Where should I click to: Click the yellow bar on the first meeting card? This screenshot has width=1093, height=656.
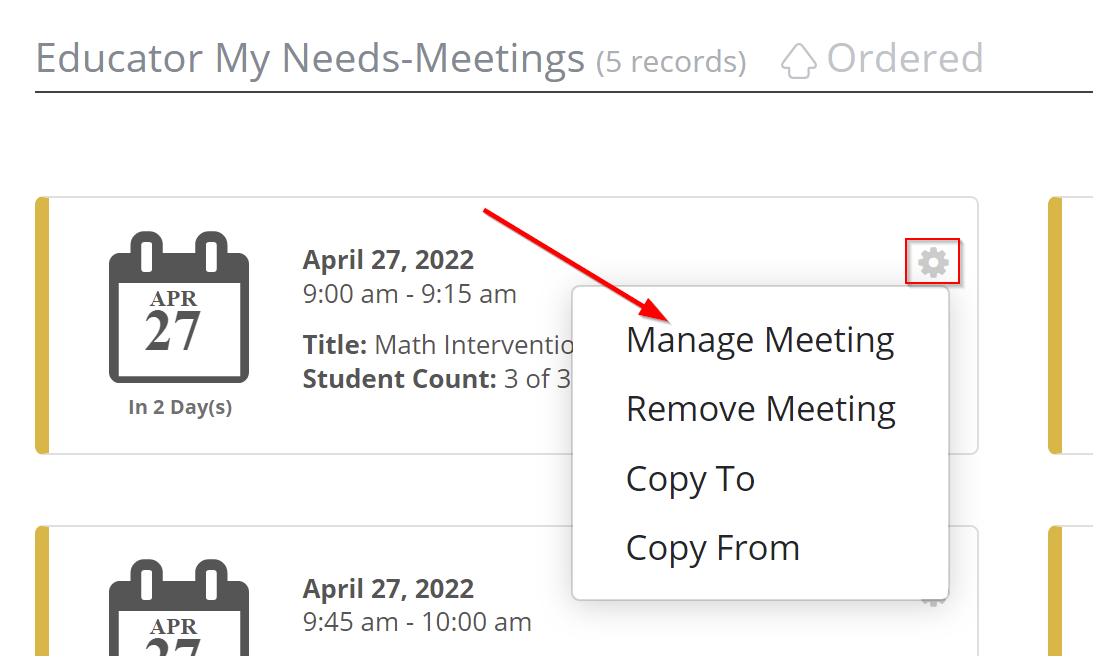pyautogui.click(x=42, y=325)
